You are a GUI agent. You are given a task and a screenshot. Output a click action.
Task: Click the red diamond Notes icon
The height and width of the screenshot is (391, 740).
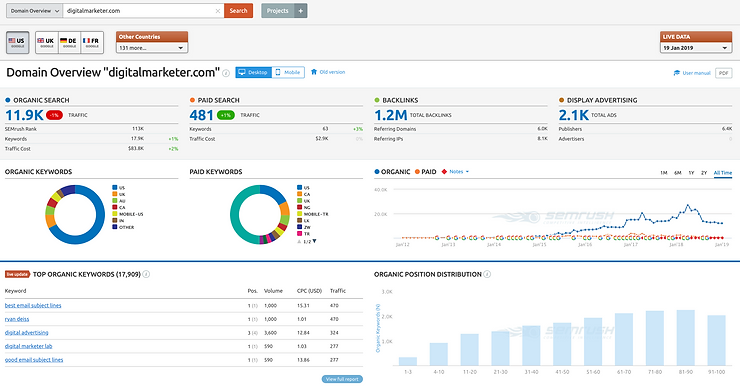(x=444, y=171)
